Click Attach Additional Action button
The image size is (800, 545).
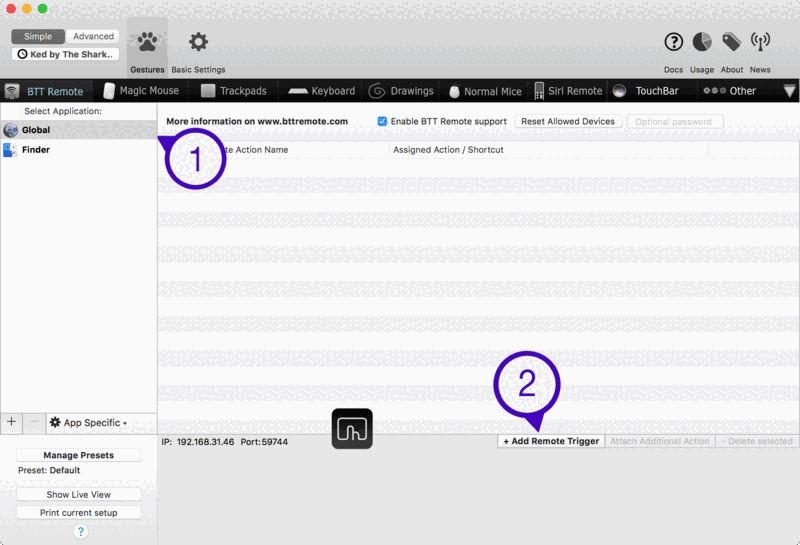(660, 441)
